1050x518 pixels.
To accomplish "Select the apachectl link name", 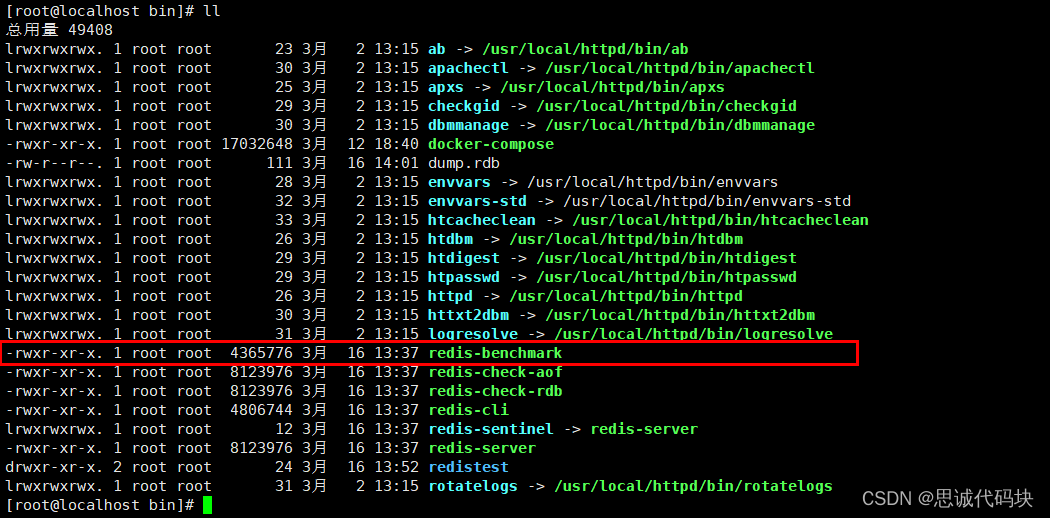I will pyautogui.click(x=468, y=68).
